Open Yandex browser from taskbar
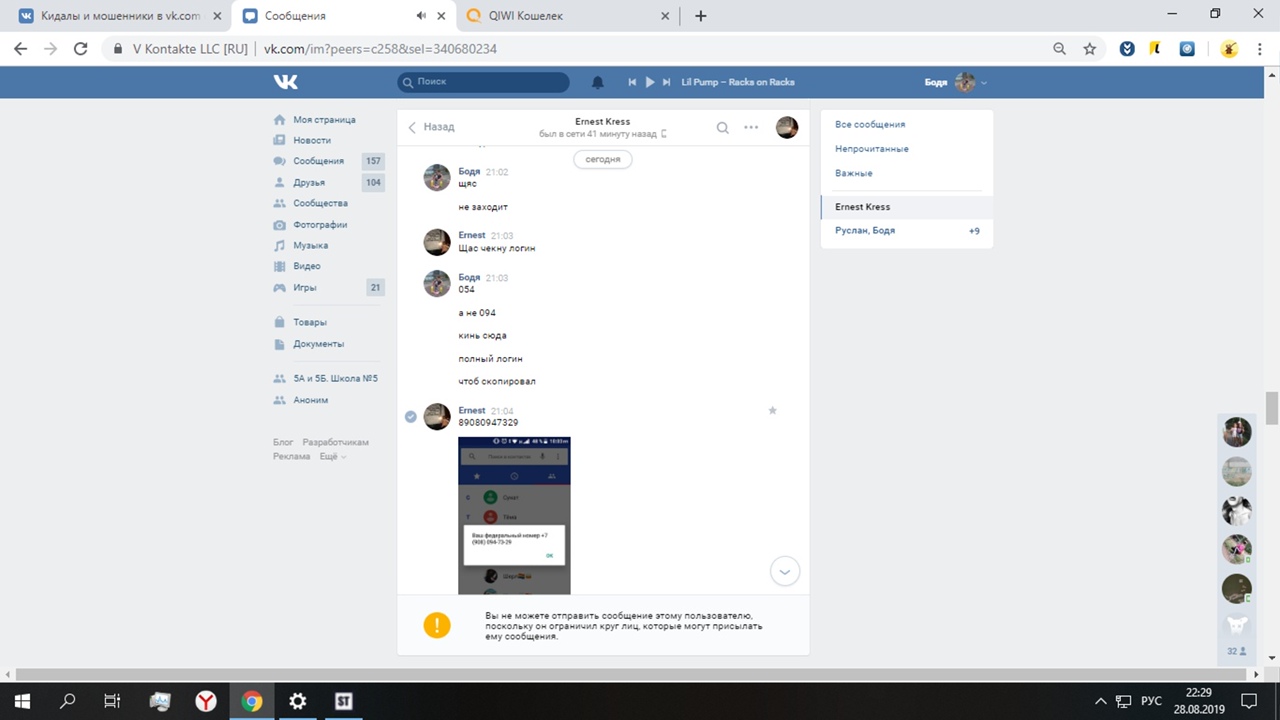1280x720 pixels. click(x=205, y=701)
